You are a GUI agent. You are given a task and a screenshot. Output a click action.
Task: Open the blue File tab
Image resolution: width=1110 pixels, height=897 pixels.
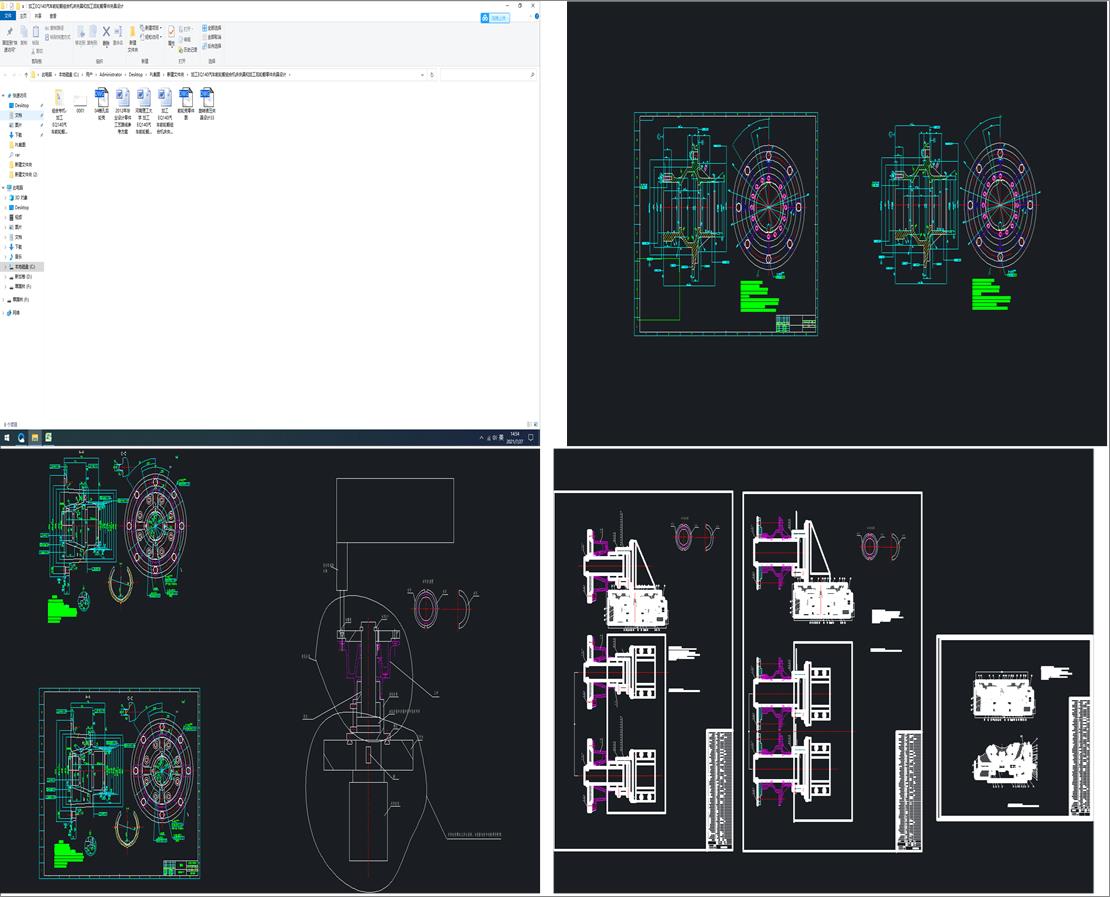click(x=8, y=16)
